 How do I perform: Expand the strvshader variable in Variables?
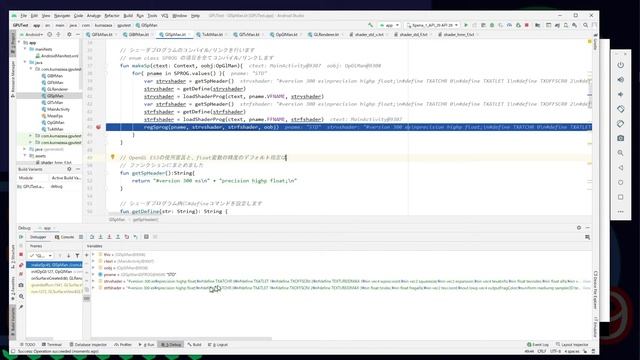93,281
